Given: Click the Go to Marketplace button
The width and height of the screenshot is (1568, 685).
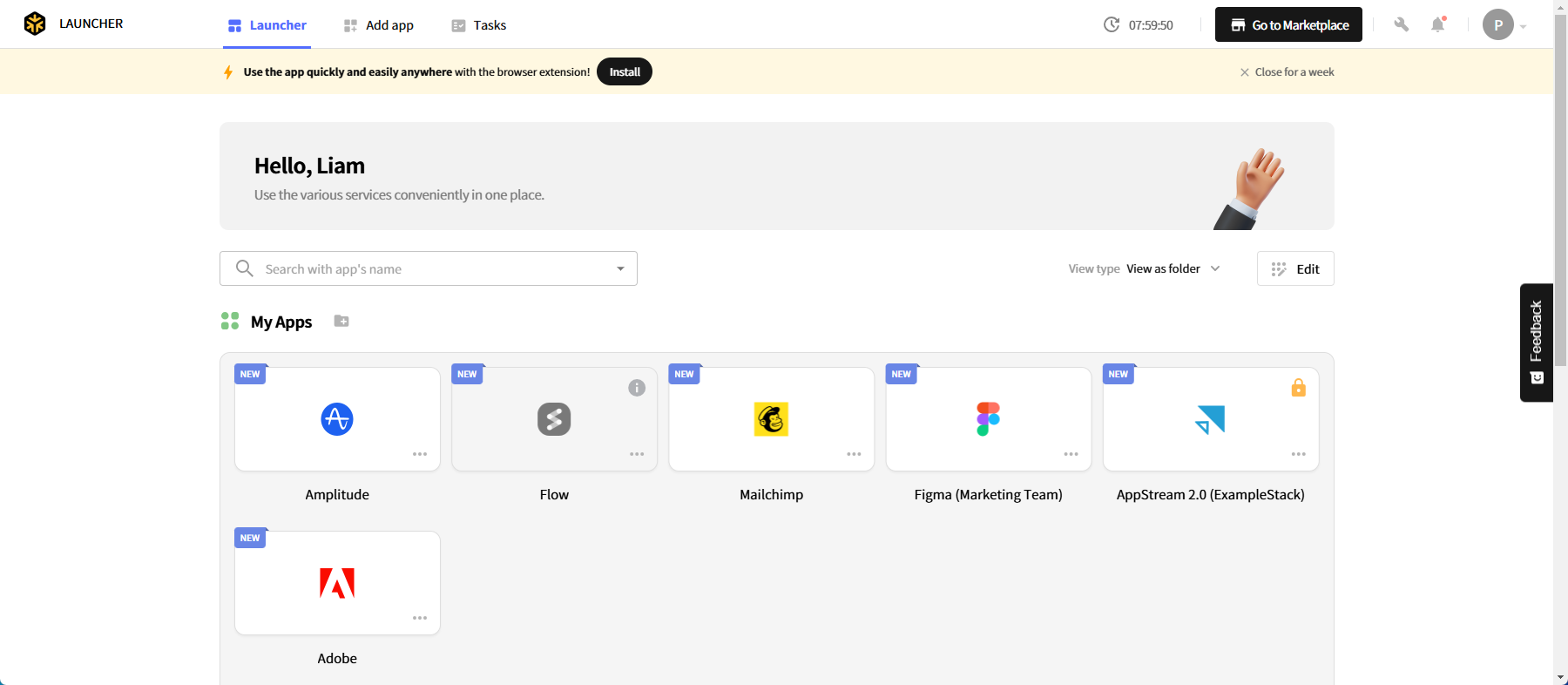Looking at the screenshot, I should pos(1288,24).
